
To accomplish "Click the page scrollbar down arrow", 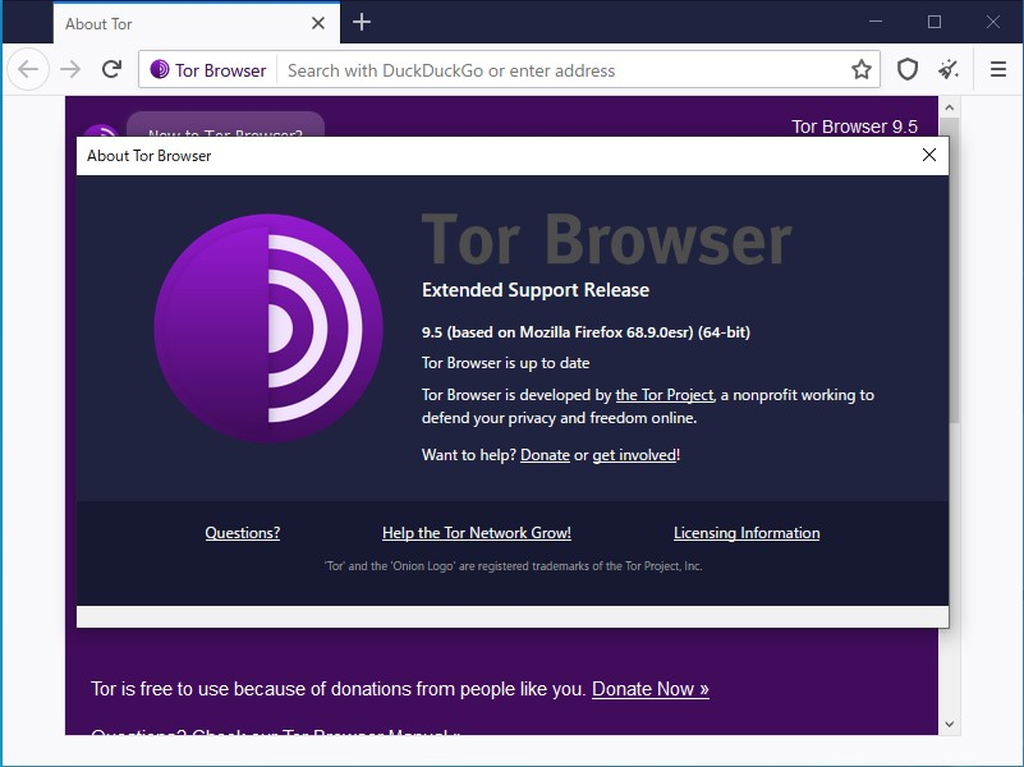I will tap(949, 723).
